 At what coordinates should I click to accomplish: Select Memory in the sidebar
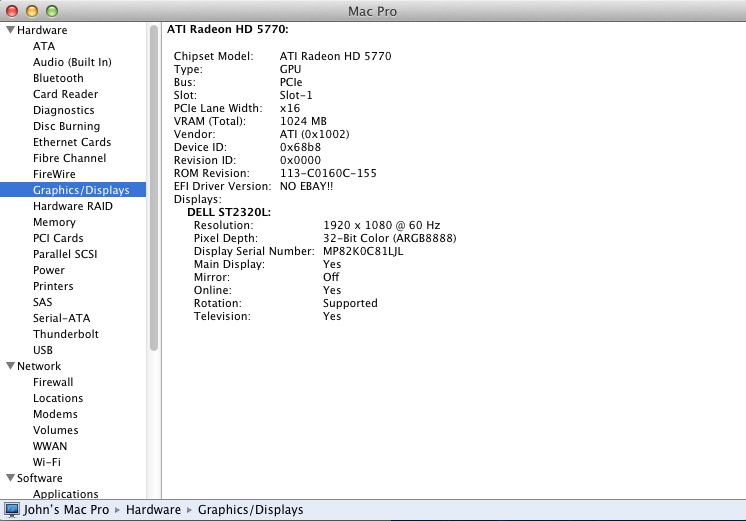pos(54,222)
